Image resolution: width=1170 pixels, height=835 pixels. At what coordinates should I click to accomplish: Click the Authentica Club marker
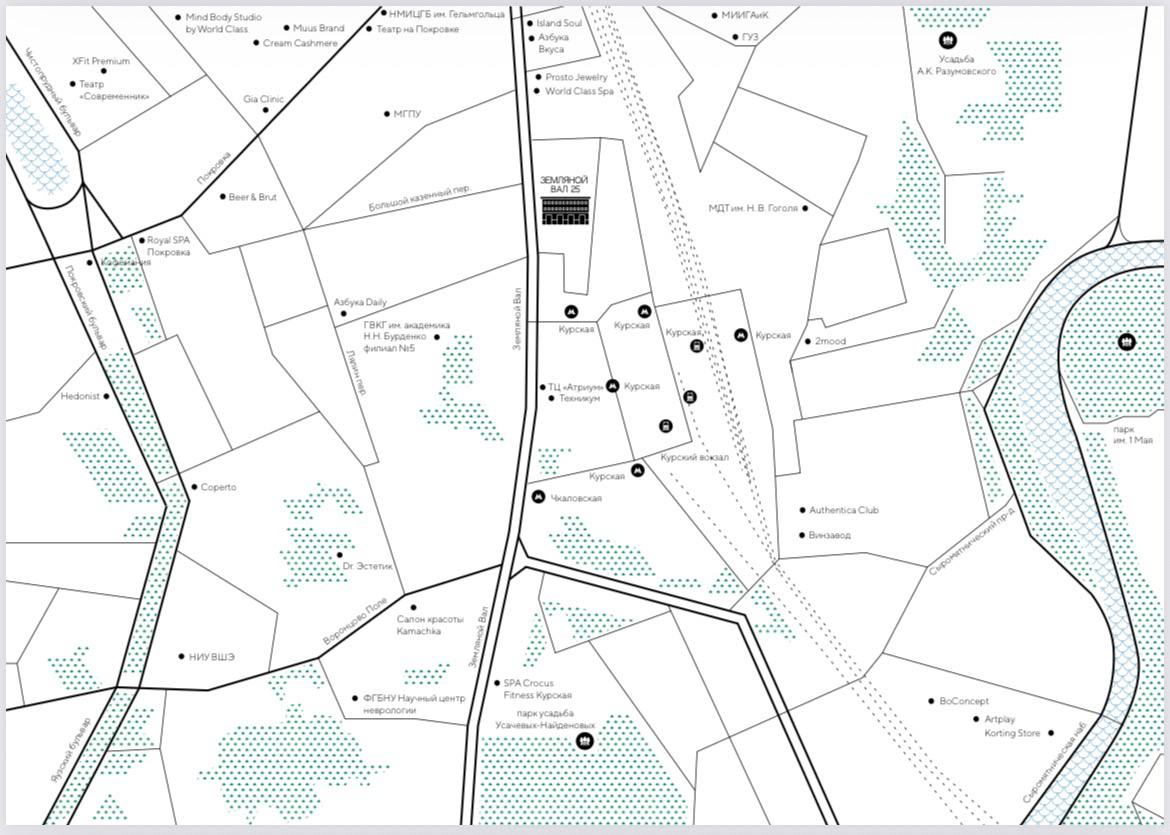click(x=802, y=510)
